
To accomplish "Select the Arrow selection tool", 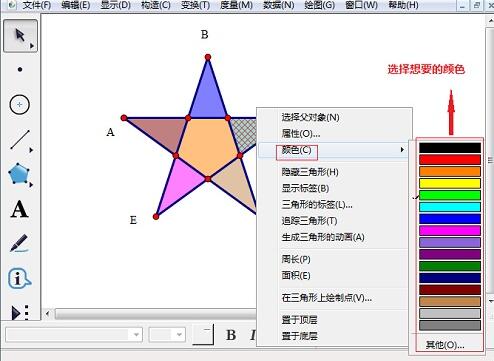I will coord(20,35).
